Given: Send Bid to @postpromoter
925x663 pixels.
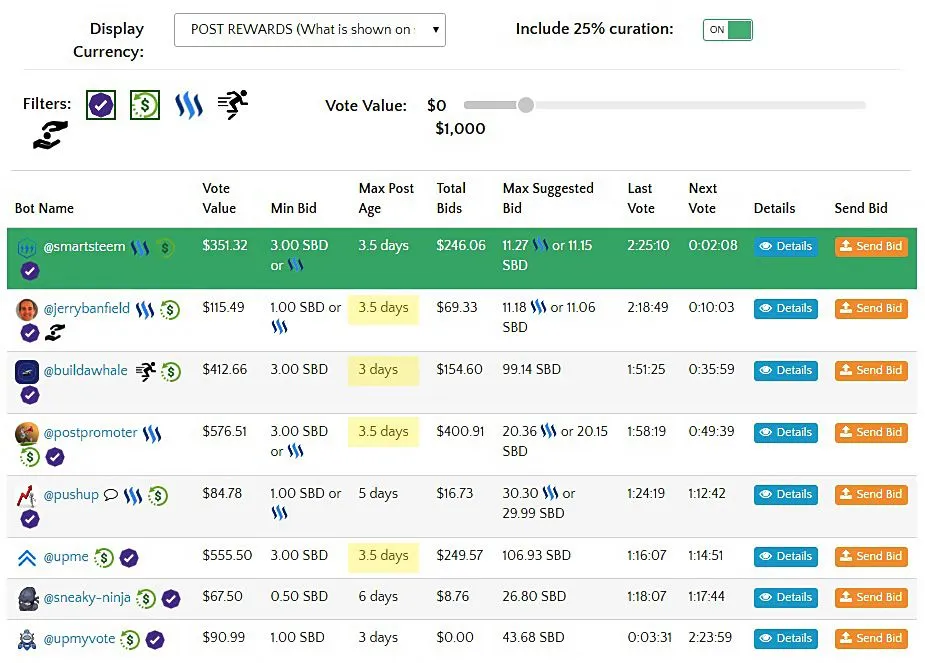Looking at the screenshot, I should (x=871, y=432).
